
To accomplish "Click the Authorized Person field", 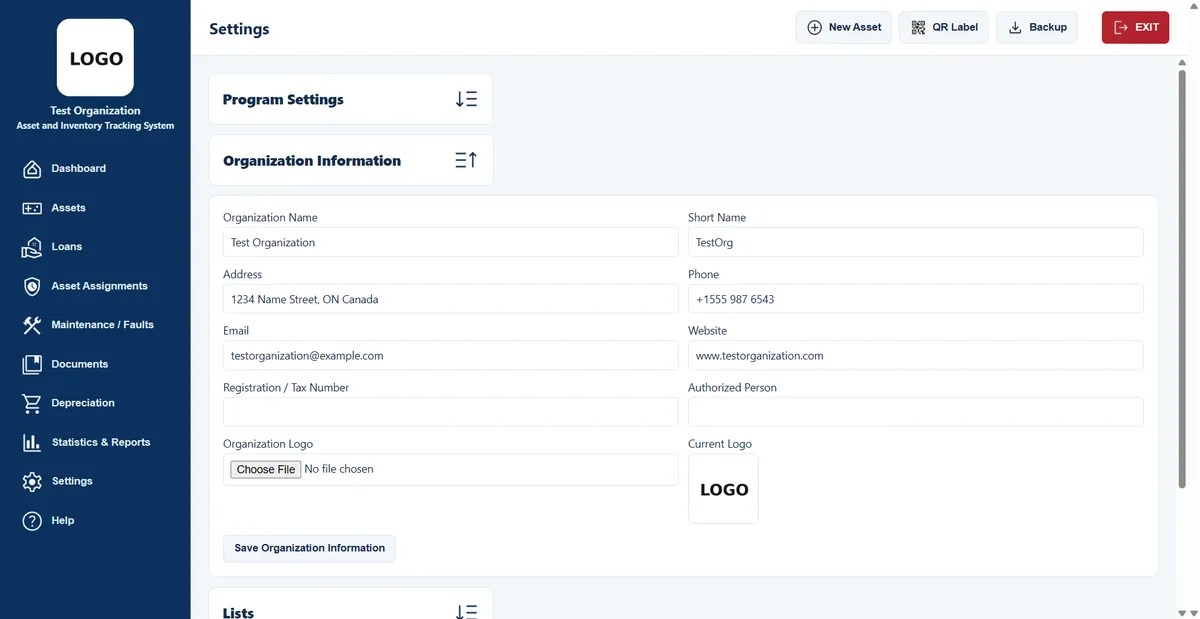I will point(915,412).
